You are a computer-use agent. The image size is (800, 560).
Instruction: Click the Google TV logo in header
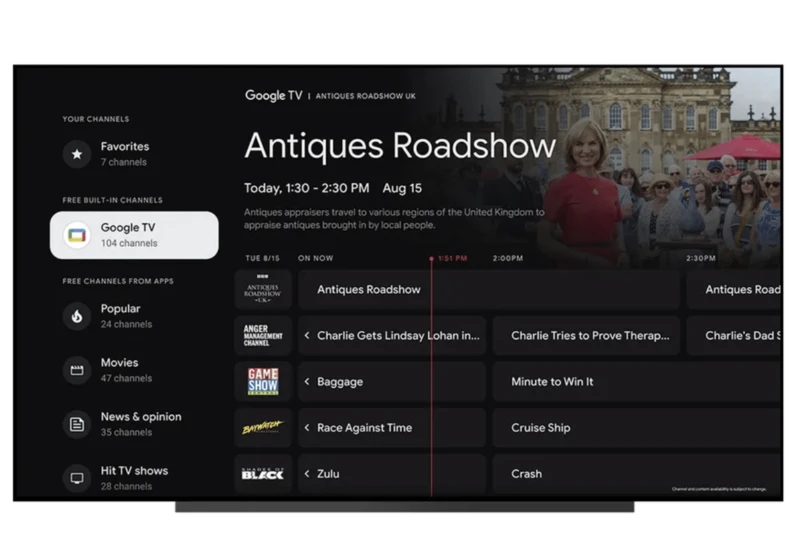click(x=273, y=95)
